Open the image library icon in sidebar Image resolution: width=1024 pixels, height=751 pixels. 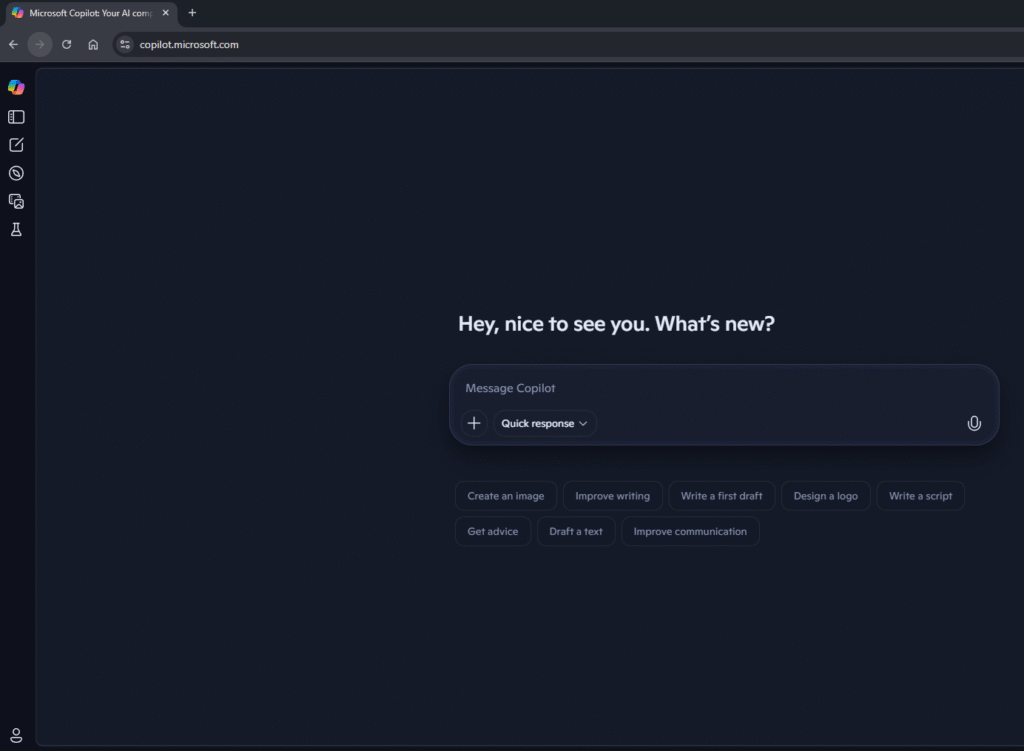pyautogui.click(x=16, y=201)
